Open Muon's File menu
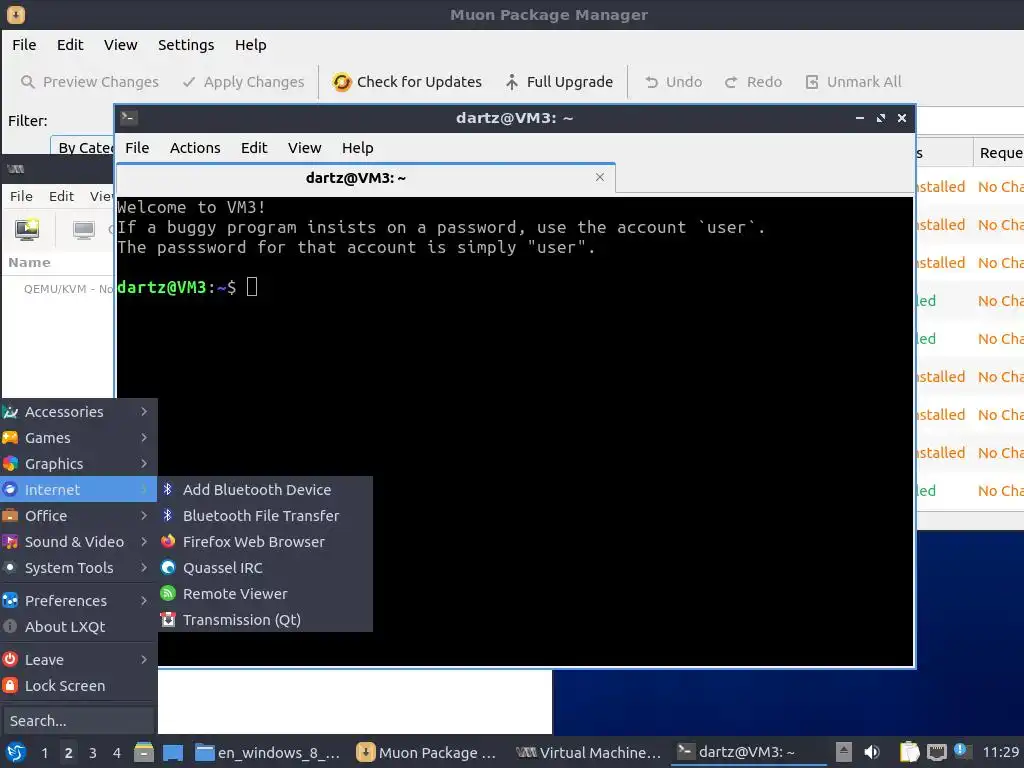 click(24, 45)
